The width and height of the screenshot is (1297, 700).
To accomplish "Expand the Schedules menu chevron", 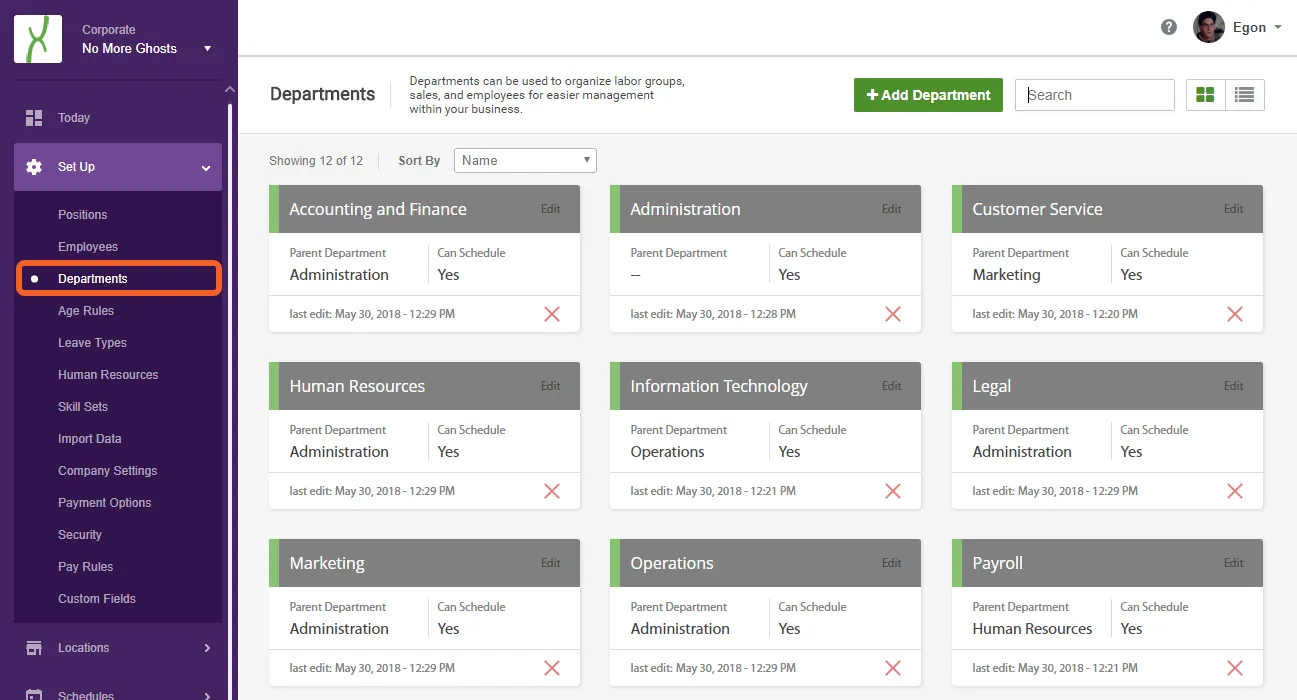I will tap(207, 695).
